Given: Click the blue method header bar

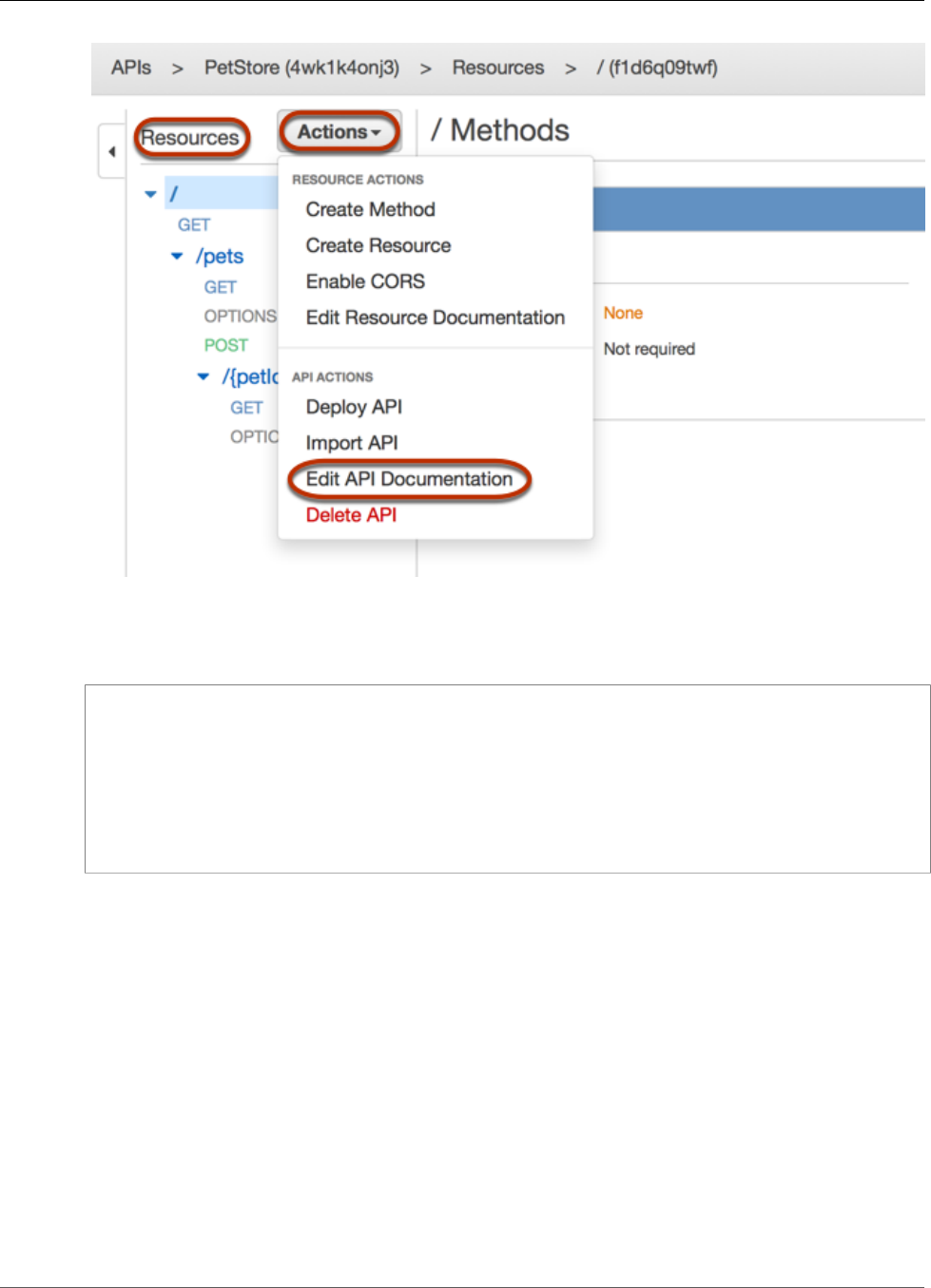Looking at the screenshot, I should pyautogui.click(x=759, y=209).
